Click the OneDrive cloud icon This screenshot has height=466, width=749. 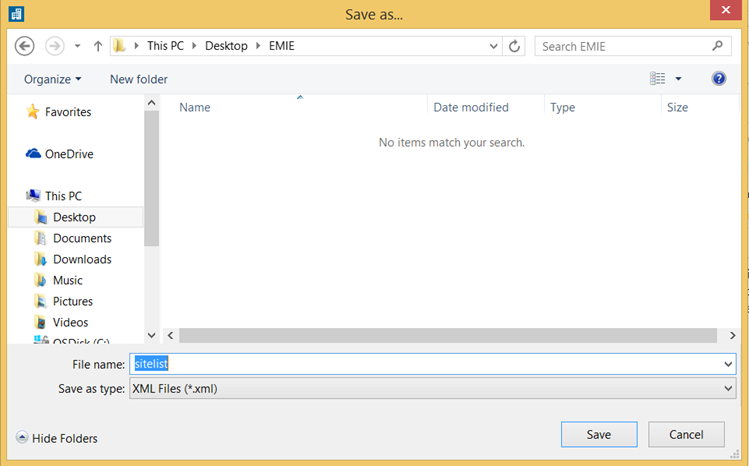33,153
